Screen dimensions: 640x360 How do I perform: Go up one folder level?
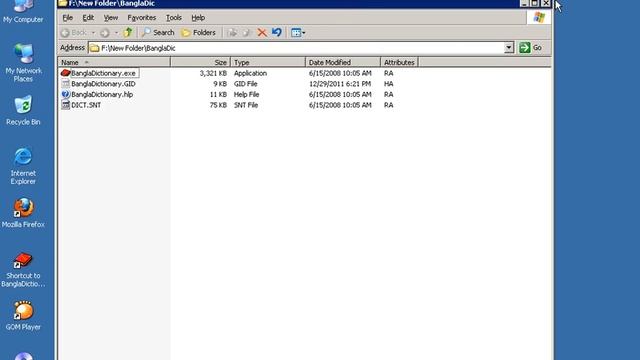coord(128,33)
